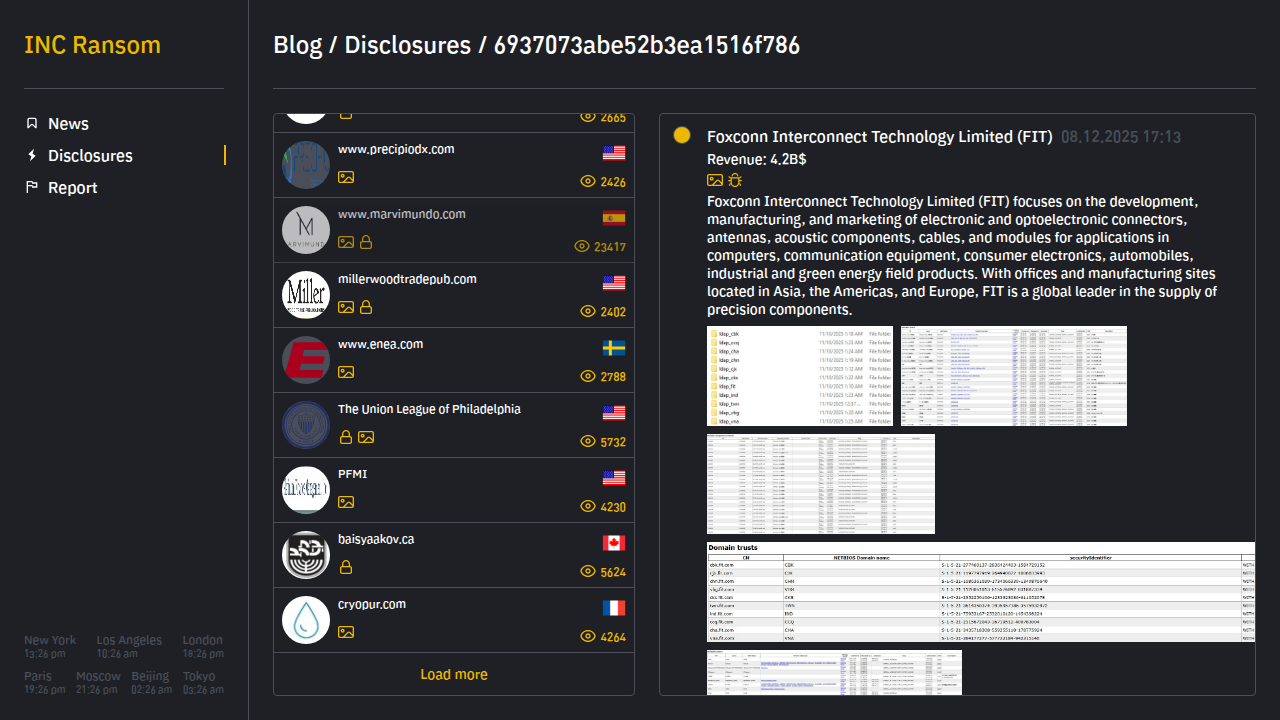Select the Disclosures sidebar item

(90, 156)
